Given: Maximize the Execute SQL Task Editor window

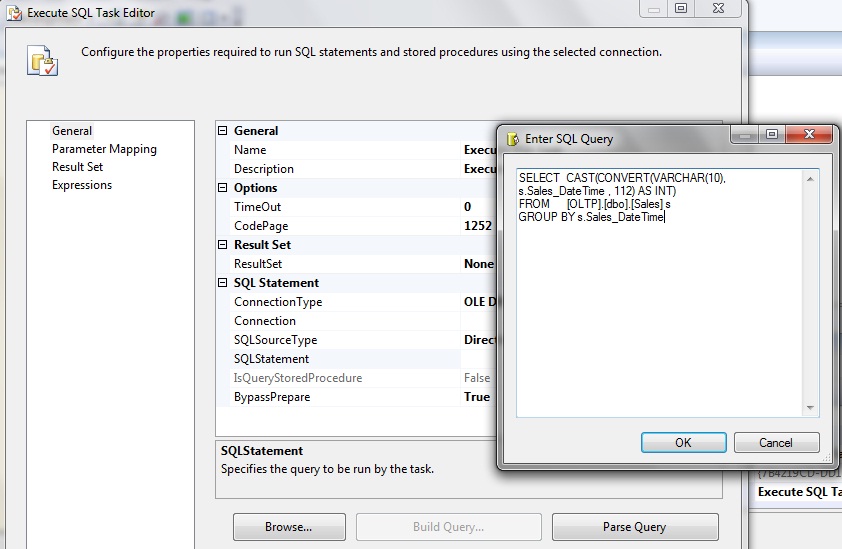Looking at the screenshot, I should click(x=681, y=8).
